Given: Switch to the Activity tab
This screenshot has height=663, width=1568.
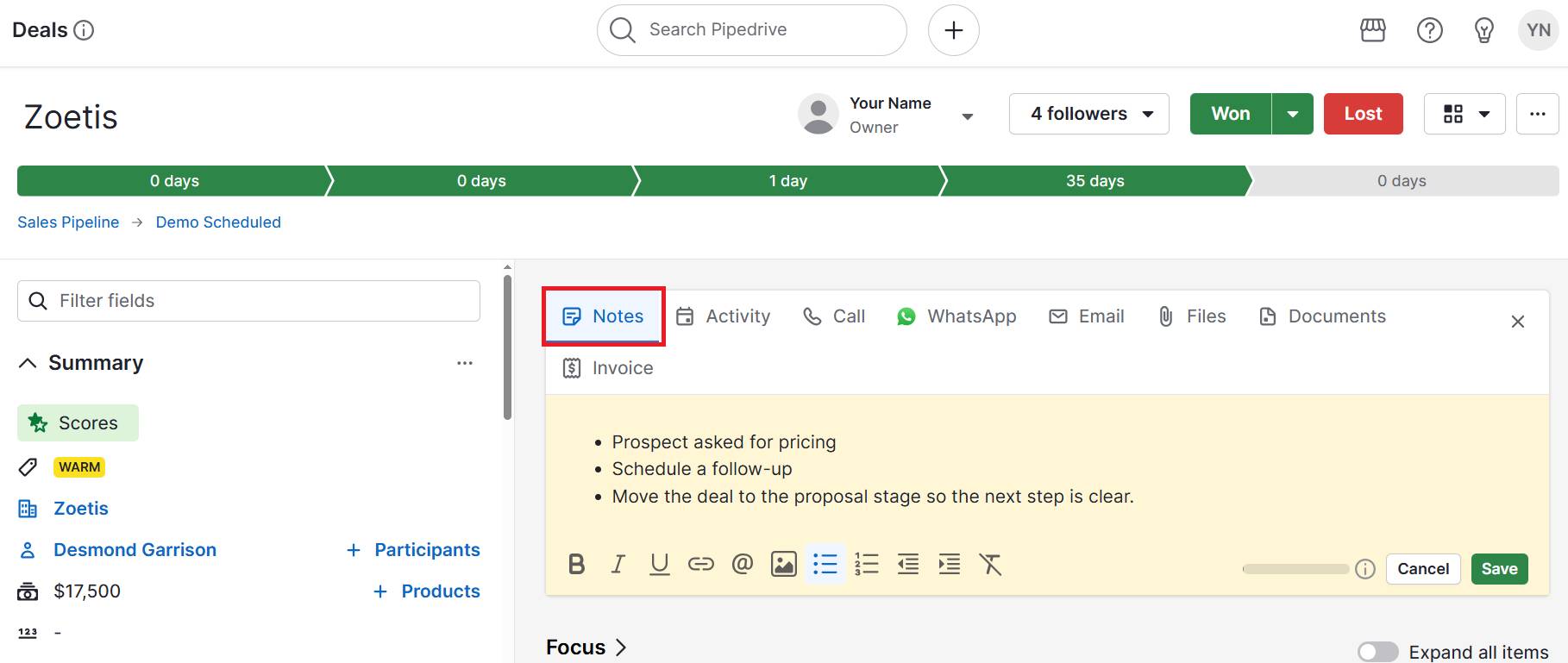Looking at the screenshot, I should 723,316.
